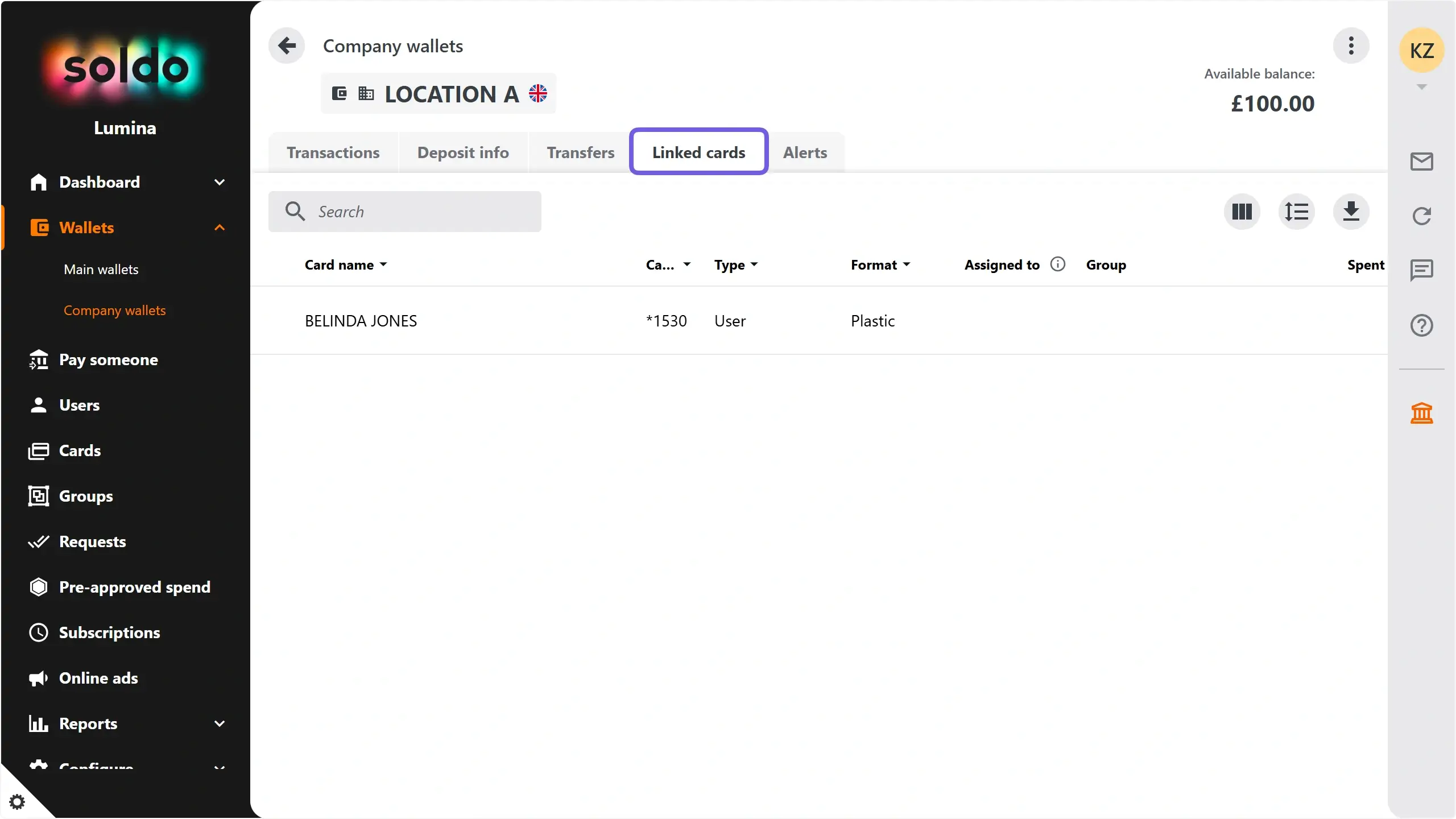Screen dimensions: 1456x819
Task: Click the Plastic format cell
Action: [x=872, y=321]
